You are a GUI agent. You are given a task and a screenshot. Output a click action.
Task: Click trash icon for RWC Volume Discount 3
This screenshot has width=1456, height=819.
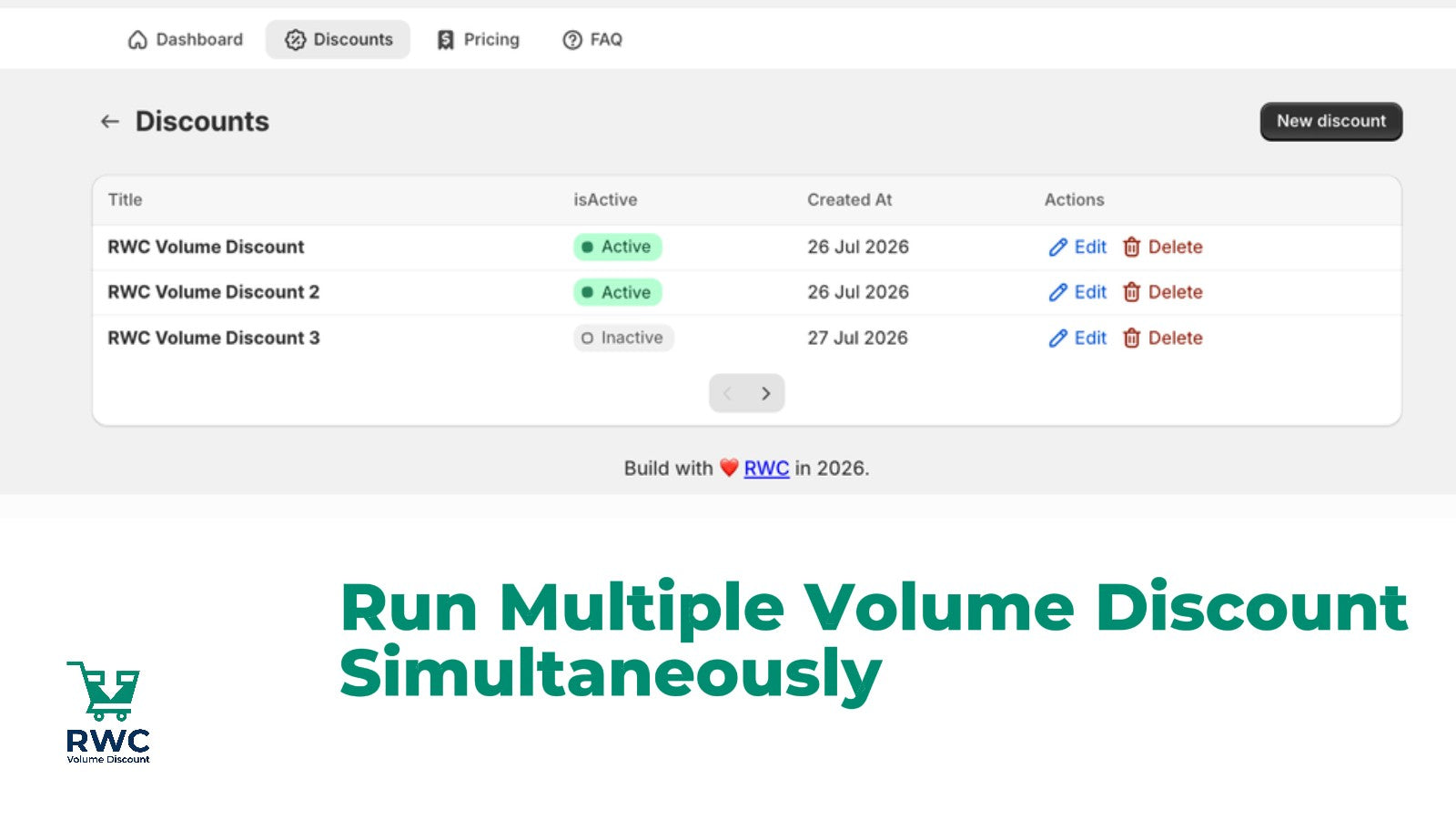pos(1131,339)
